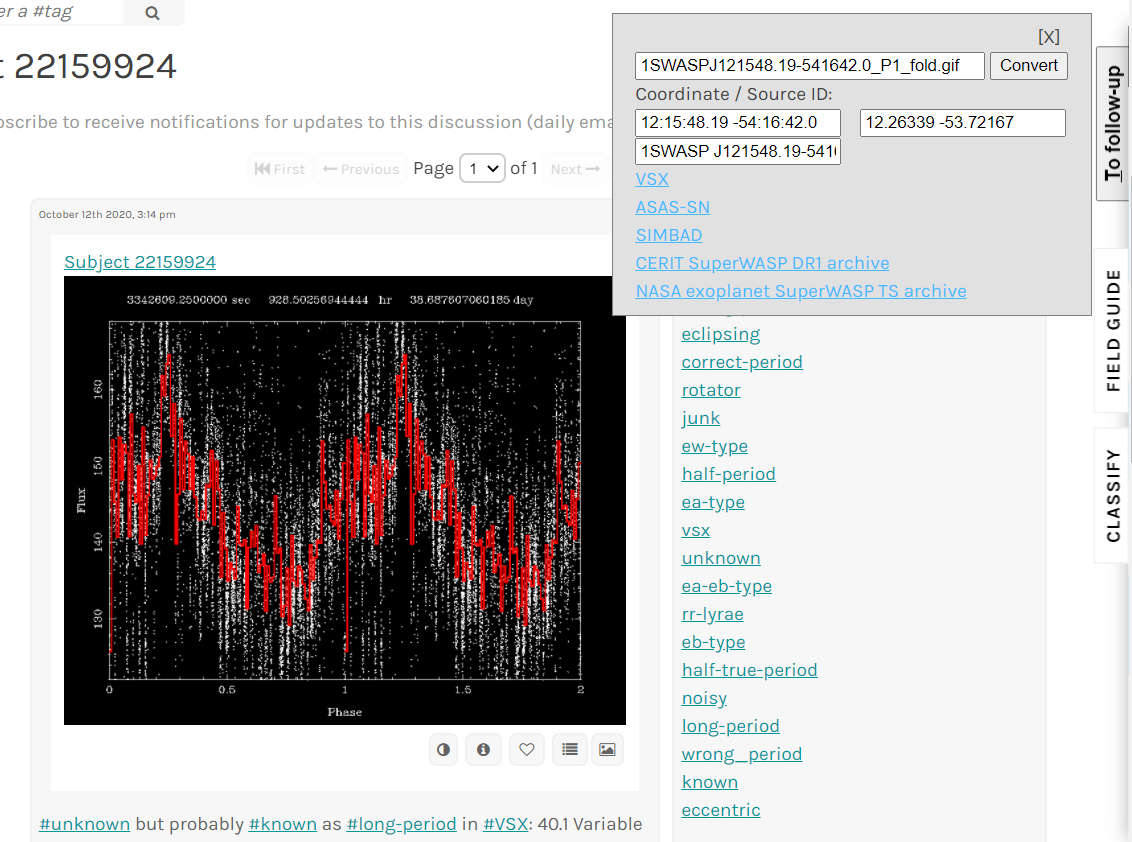Open the CLASSIFY side tab
Viewport: 1132px width, 842px height.
click(1113, 495)
